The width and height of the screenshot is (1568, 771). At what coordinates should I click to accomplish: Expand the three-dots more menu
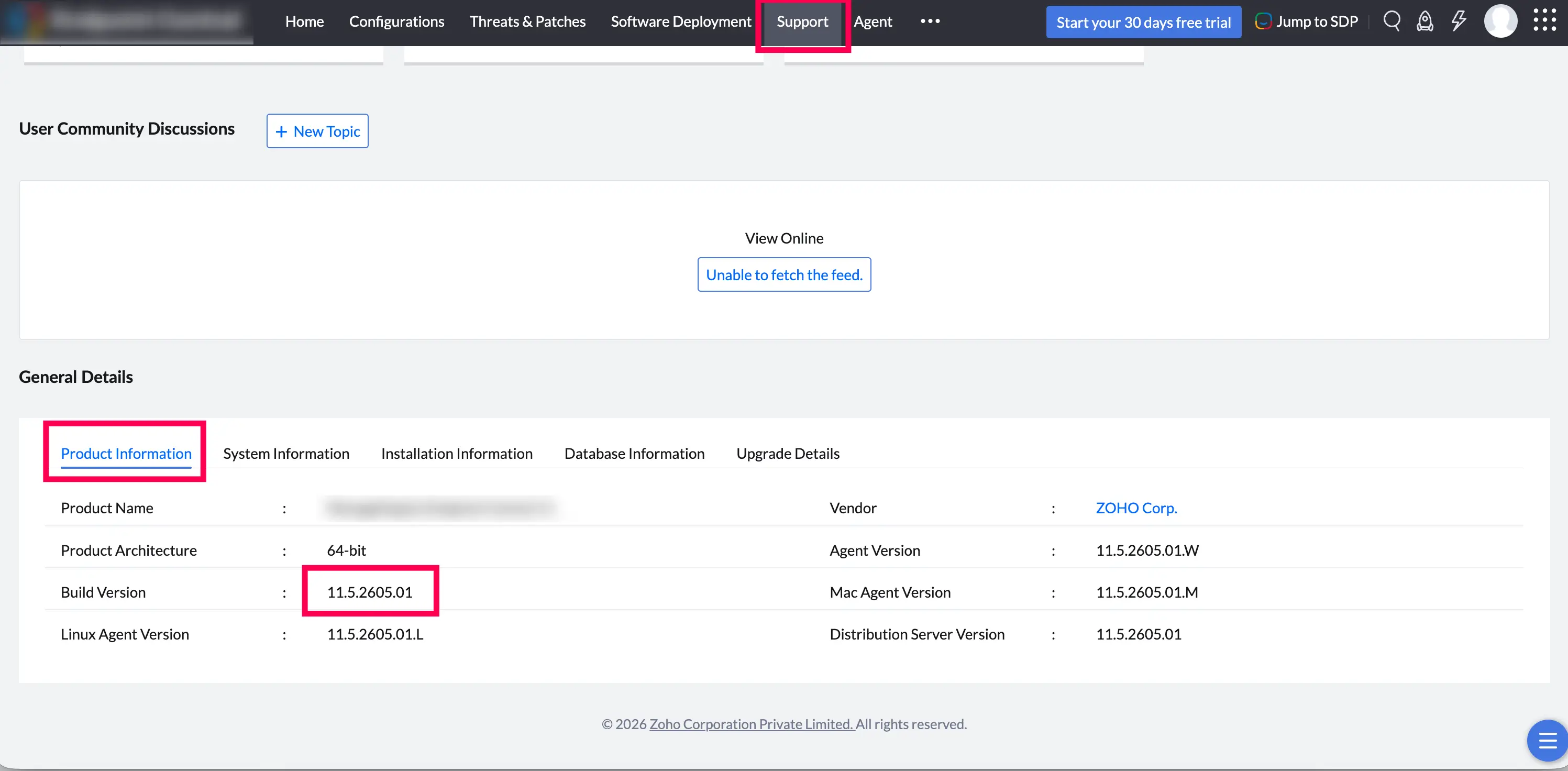click(x=930, y=21)
